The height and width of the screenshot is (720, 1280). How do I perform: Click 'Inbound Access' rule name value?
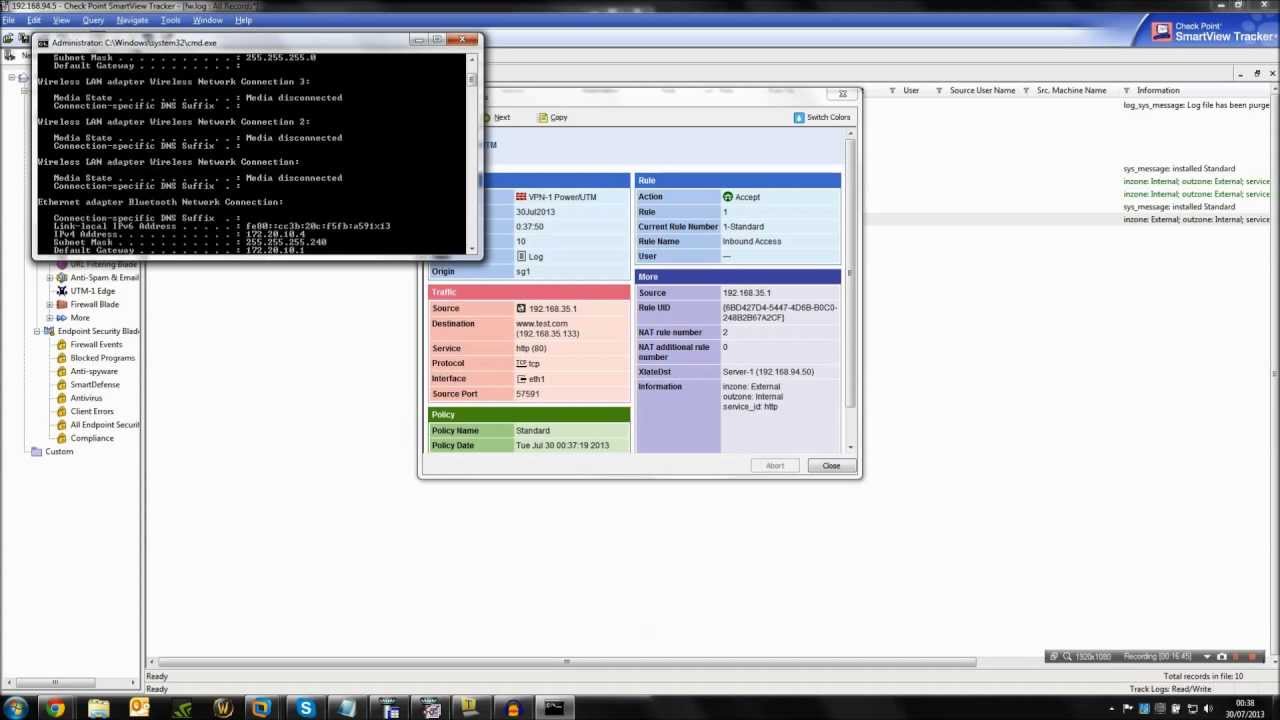[752, 241]
